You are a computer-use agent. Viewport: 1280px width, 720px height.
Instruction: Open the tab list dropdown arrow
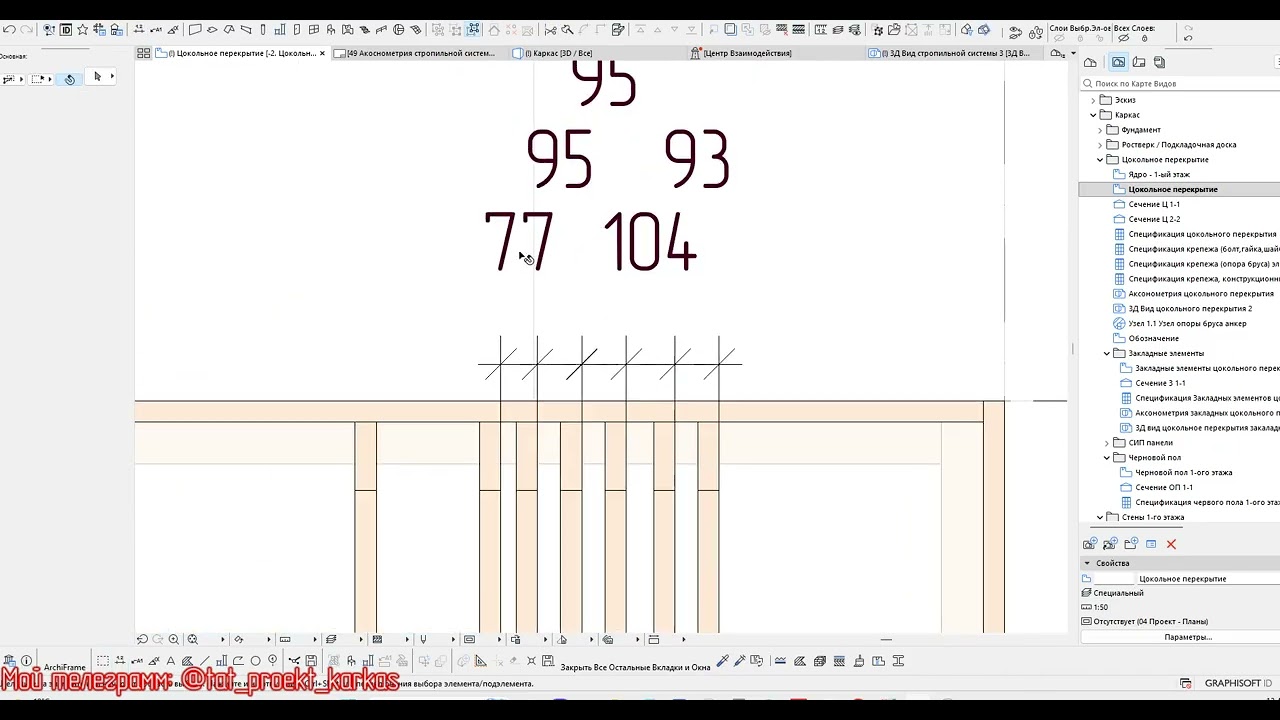tap(1073, 53)
